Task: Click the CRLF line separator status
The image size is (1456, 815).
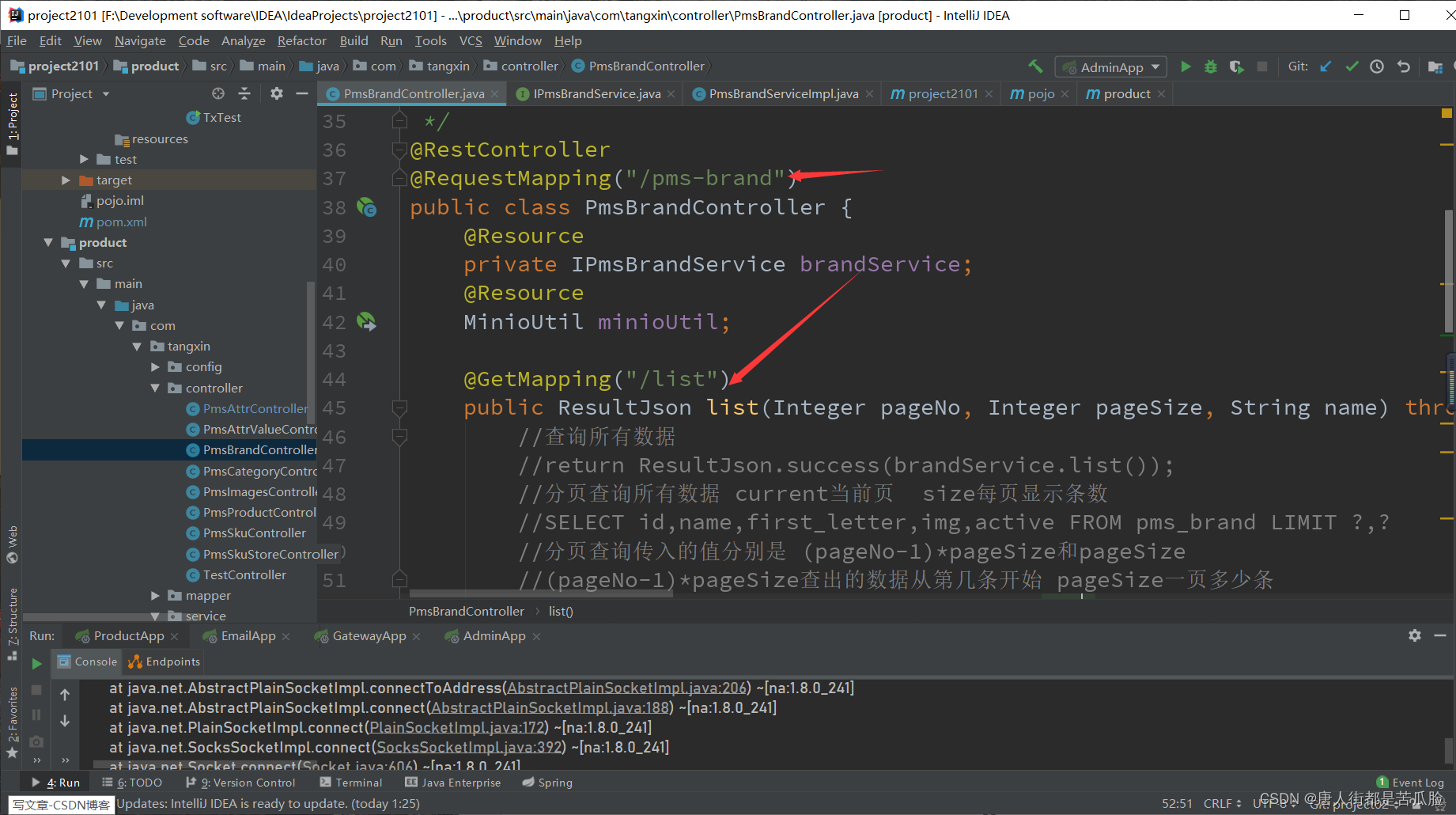Action: coord(1222,803)
